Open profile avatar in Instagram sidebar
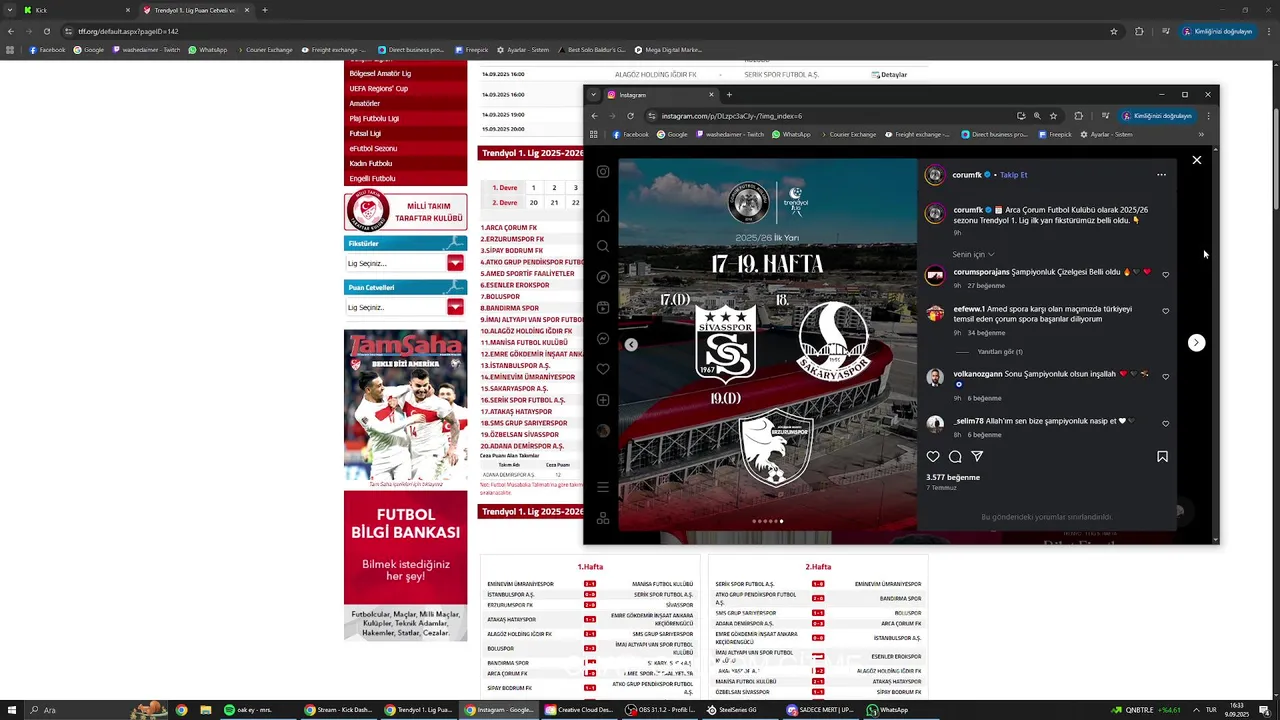This screenshot has height=720, width=1280. click(603, 431)
